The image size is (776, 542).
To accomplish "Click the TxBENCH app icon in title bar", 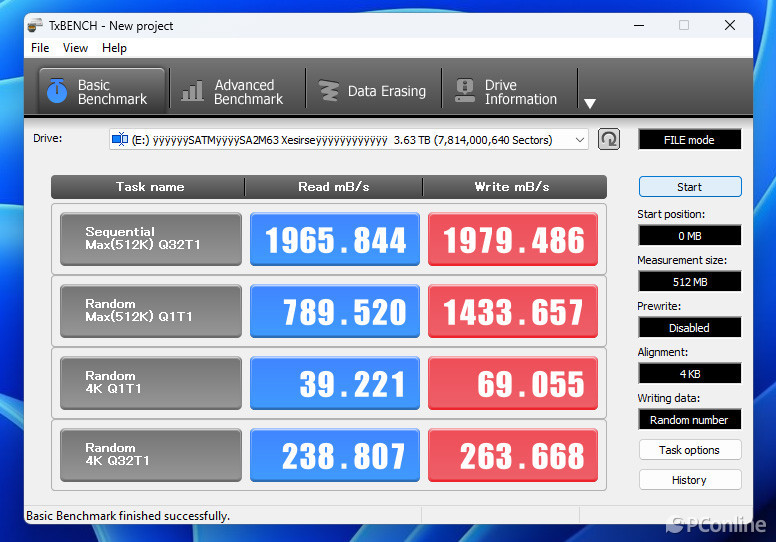I will [35, 25].
